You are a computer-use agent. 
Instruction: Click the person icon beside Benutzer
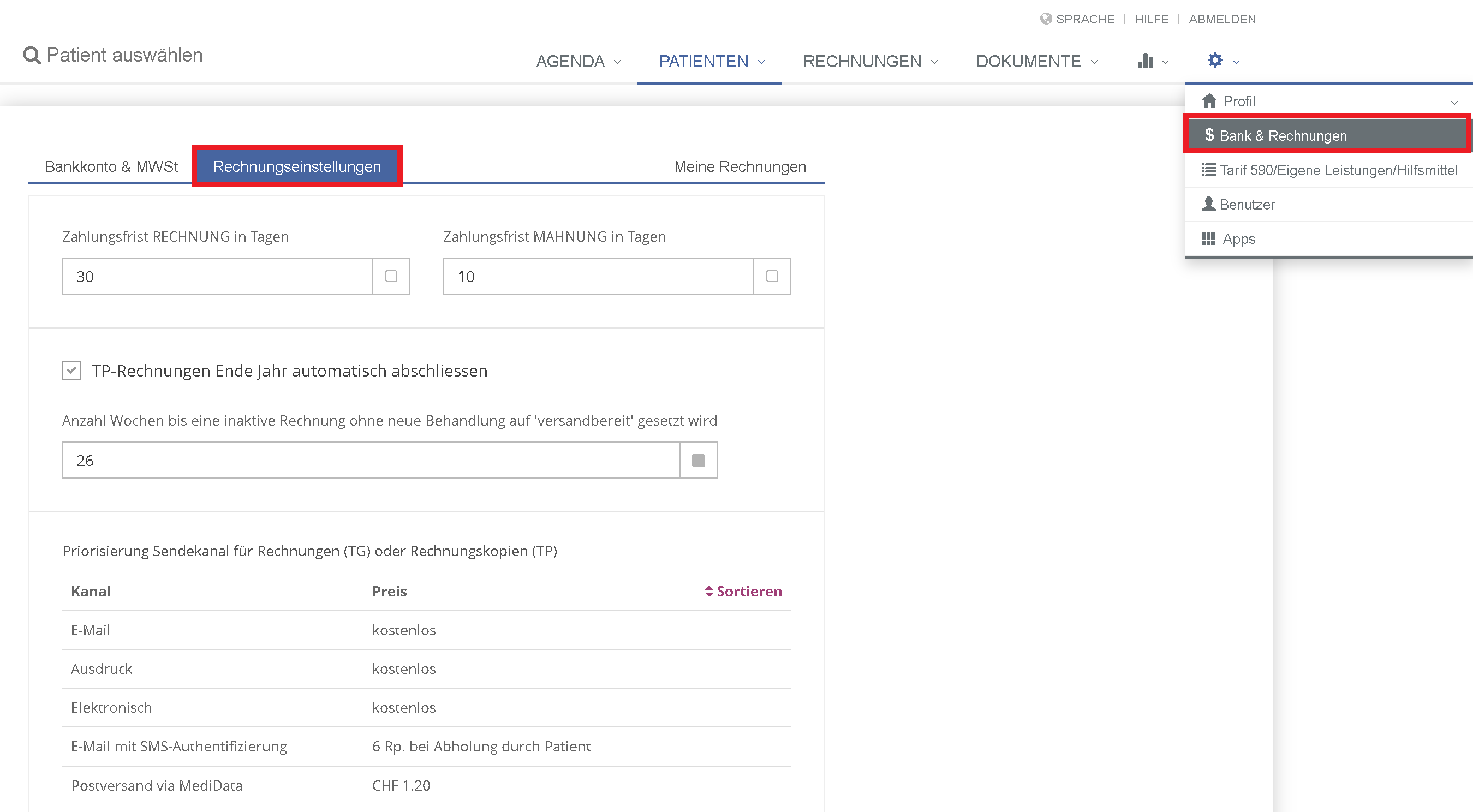1208,204
